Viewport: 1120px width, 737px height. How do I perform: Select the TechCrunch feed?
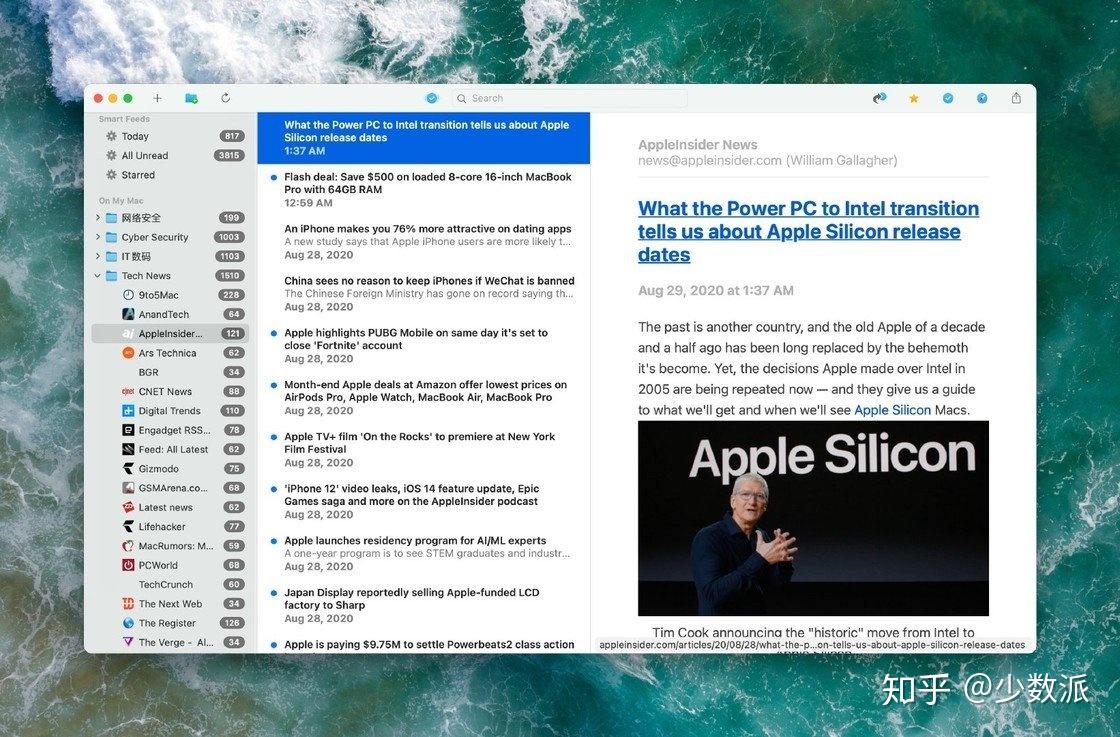click(x=170, y=583)
